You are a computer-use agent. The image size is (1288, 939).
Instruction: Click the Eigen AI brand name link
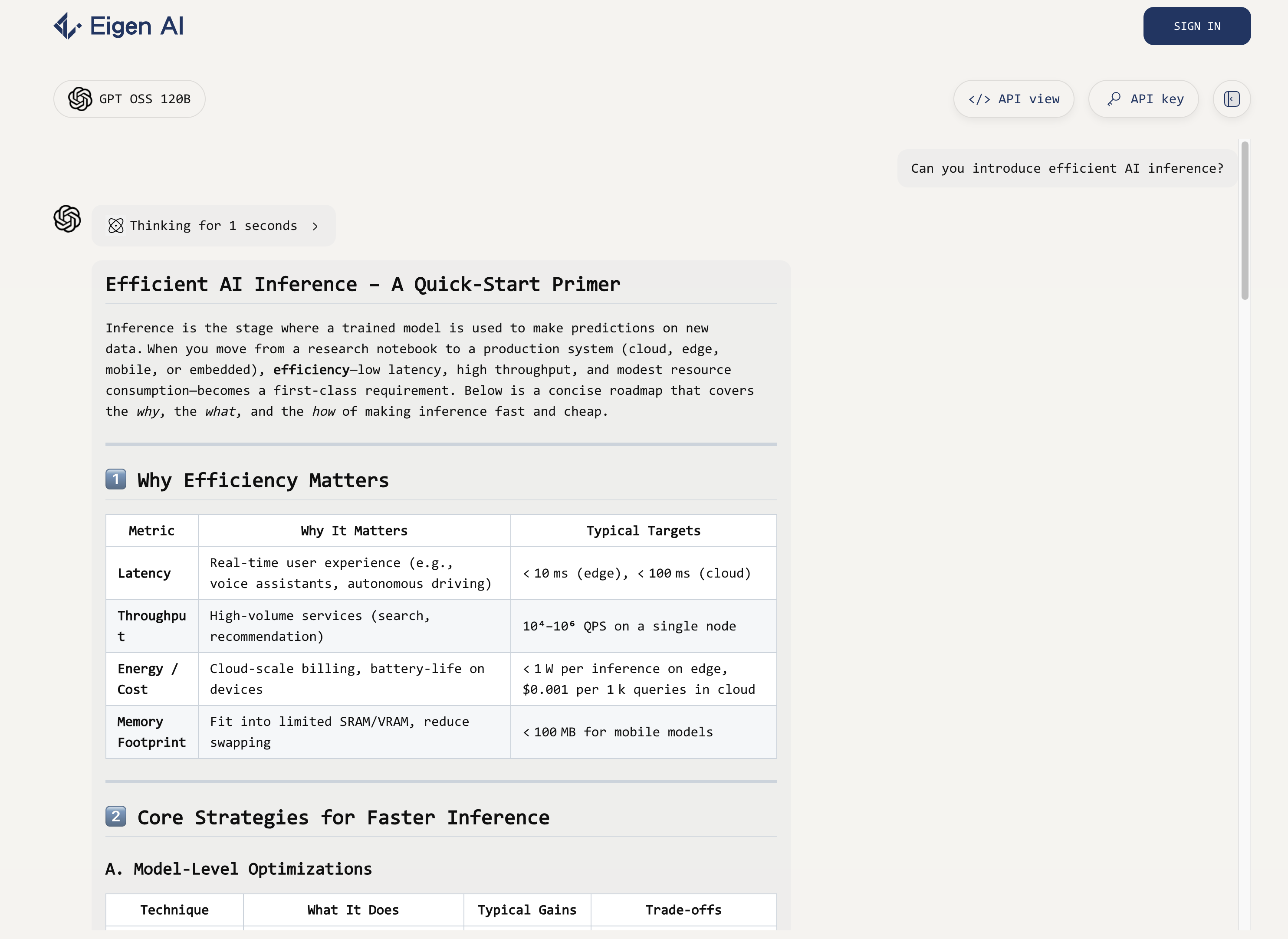[136, 26]
